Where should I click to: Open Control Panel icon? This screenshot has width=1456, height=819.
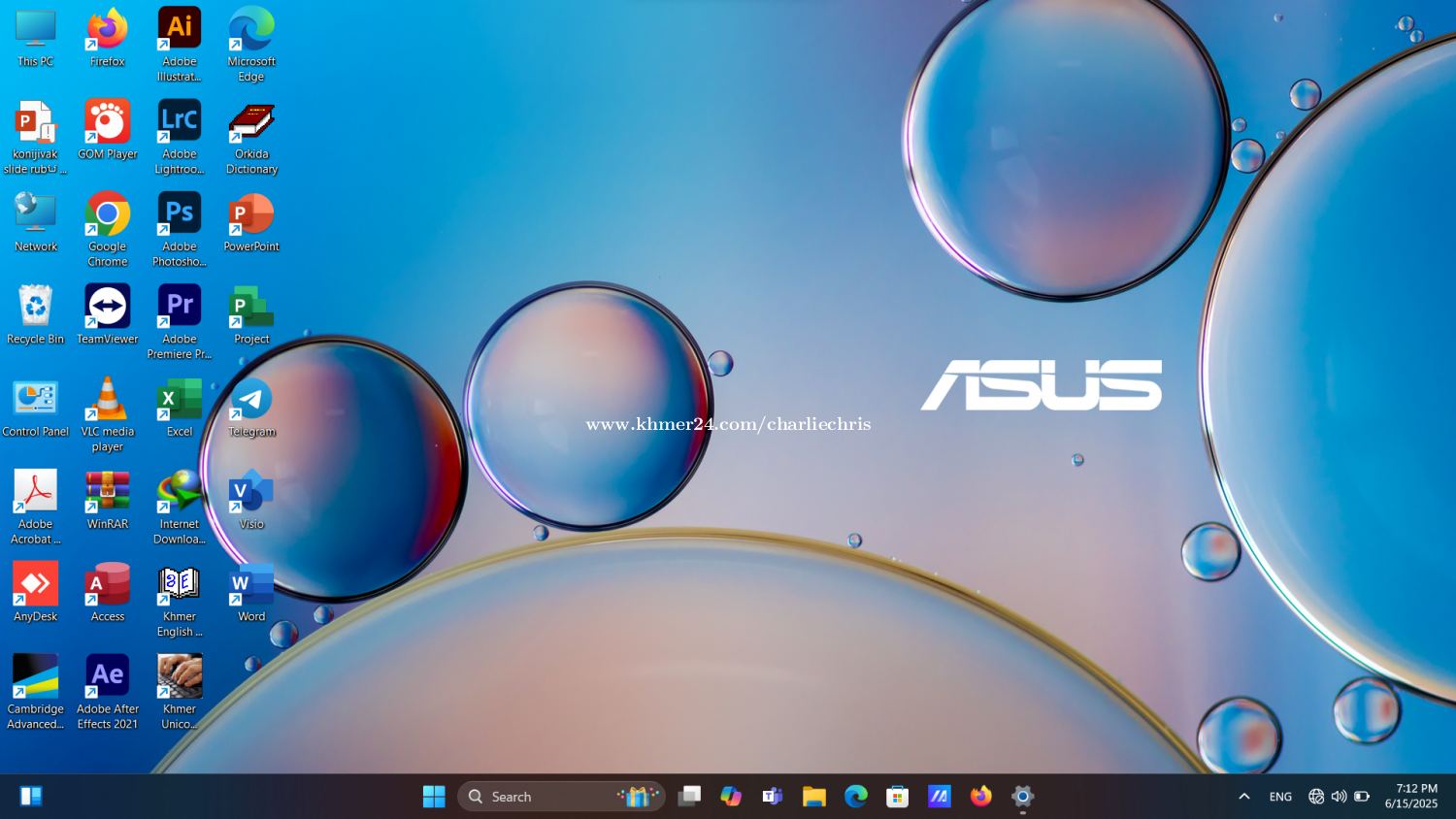click(x=36, y=408)
